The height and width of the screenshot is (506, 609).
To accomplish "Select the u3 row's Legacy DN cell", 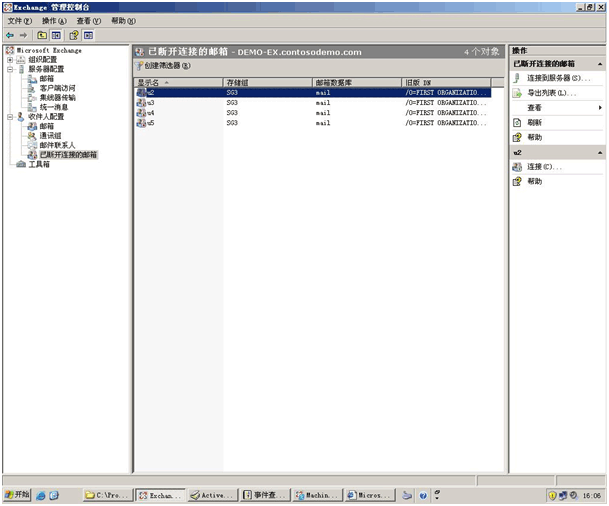I will tap(445, 103).
